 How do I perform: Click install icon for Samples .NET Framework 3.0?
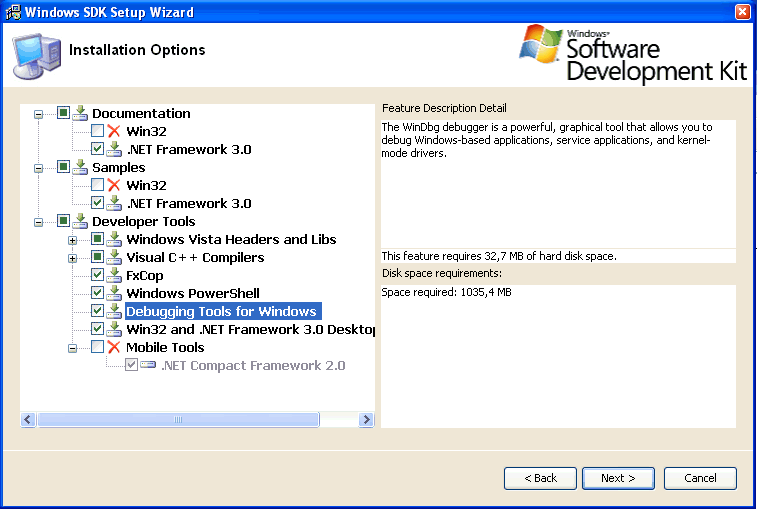114,203
